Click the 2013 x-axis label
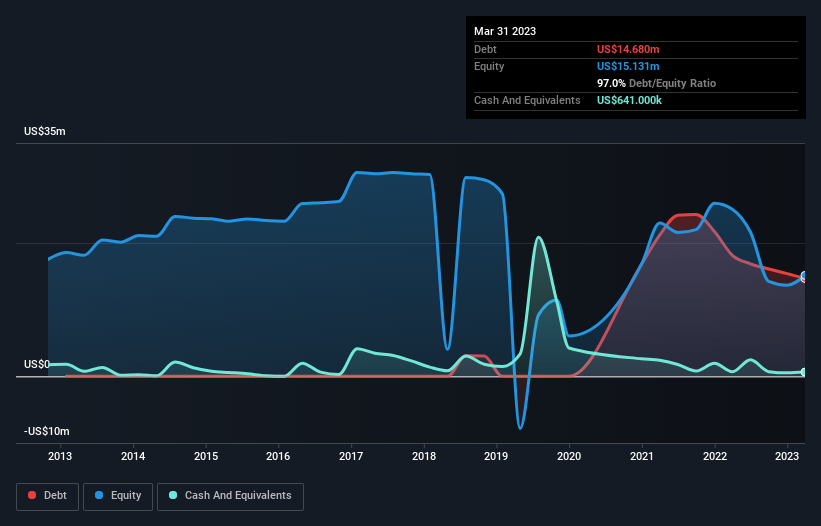Screen dimensions: 821x526 pyautogui.click(x=60, y=456)
